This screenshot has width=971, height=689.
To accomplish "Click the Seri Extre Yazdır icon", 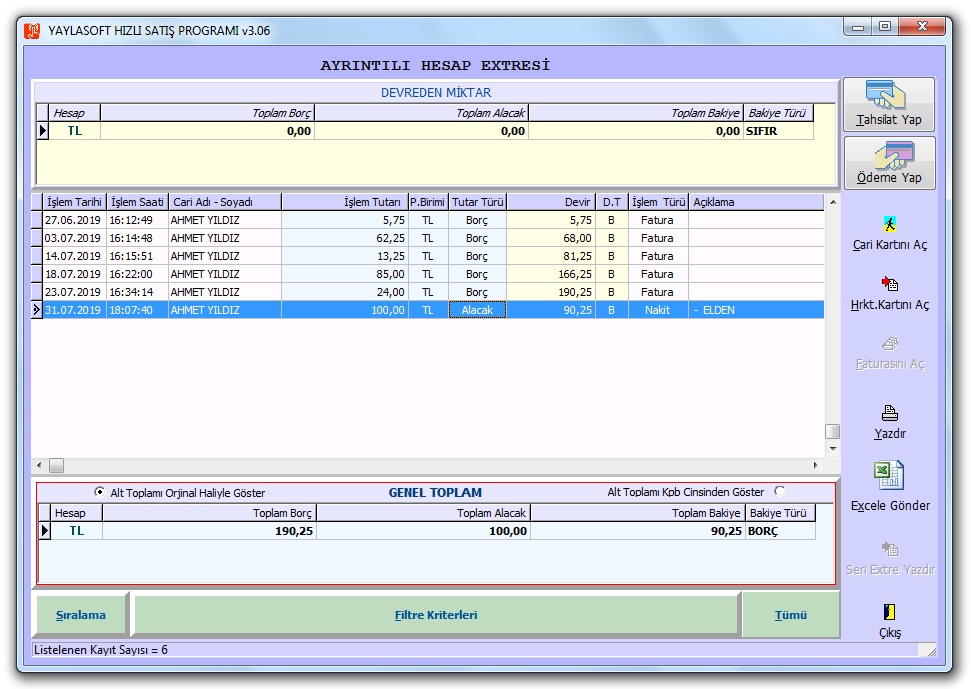I will point(890,548).
